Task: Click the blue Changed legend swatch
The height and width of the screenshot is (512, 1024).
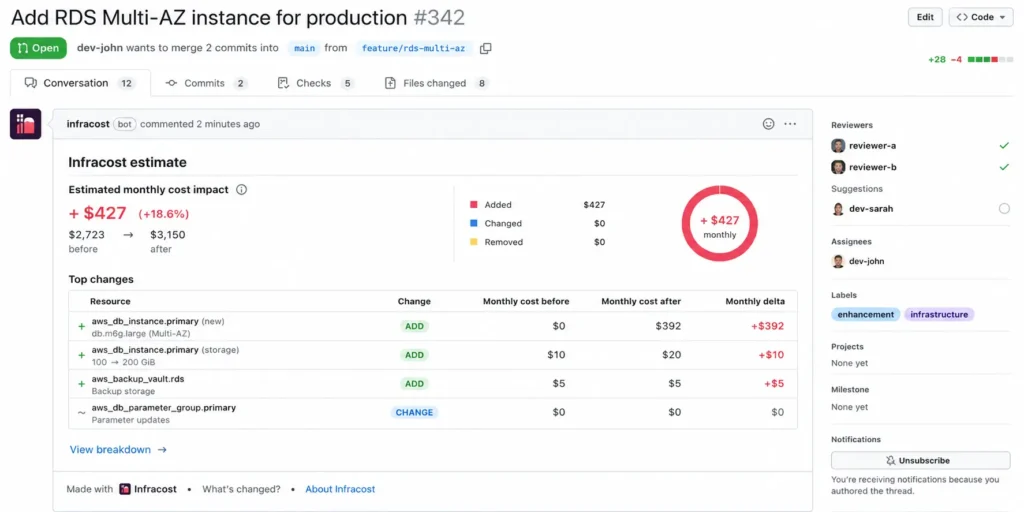Action: [473, 223]
